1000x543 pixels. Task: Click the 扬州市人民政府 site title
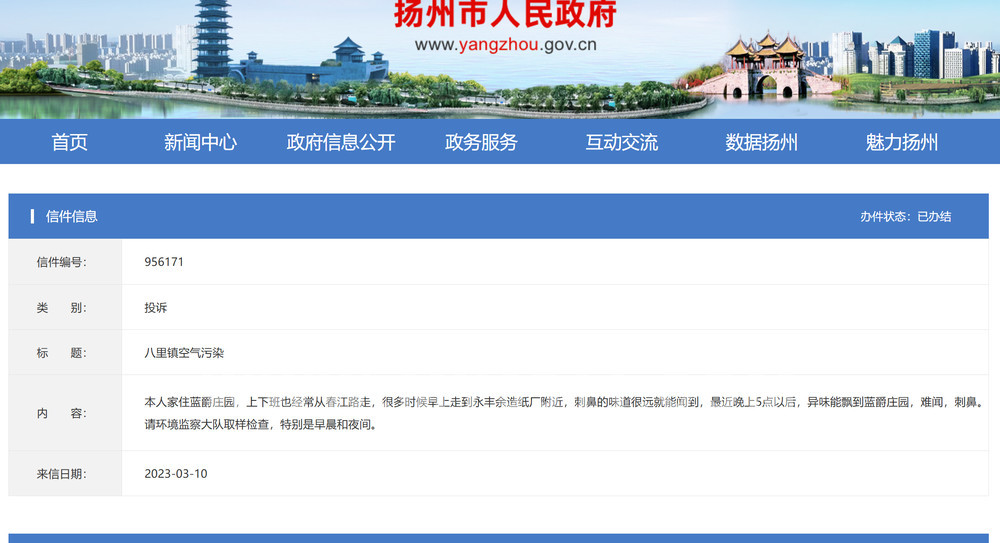[x=505, y=15]
